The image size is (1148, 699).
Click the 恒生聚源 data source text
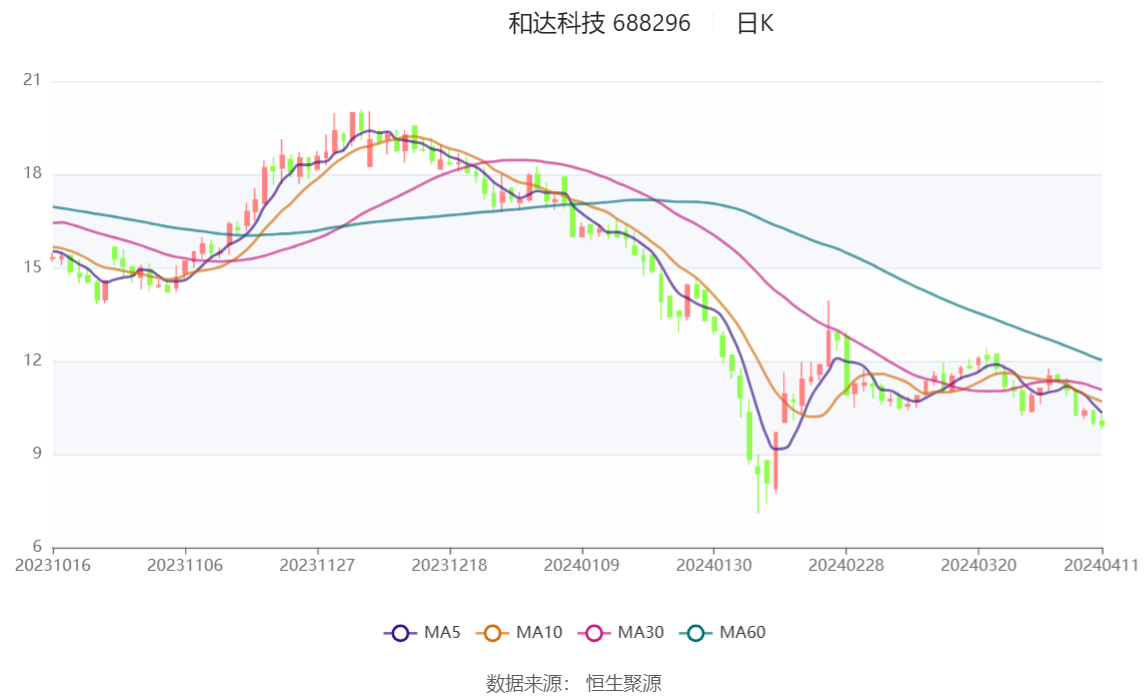coord(624,684)
